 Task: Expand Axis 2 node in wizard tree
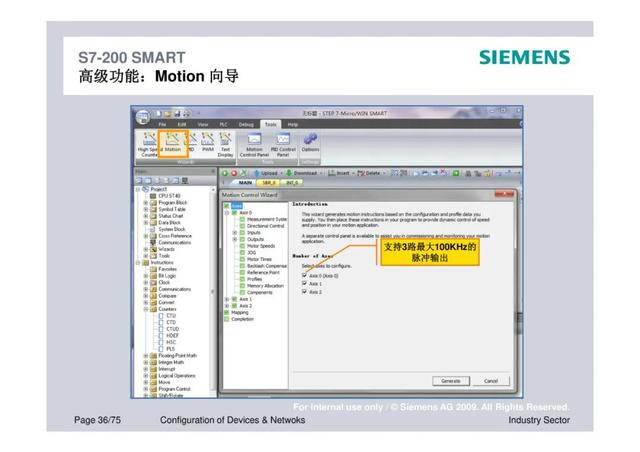point(227,305)
